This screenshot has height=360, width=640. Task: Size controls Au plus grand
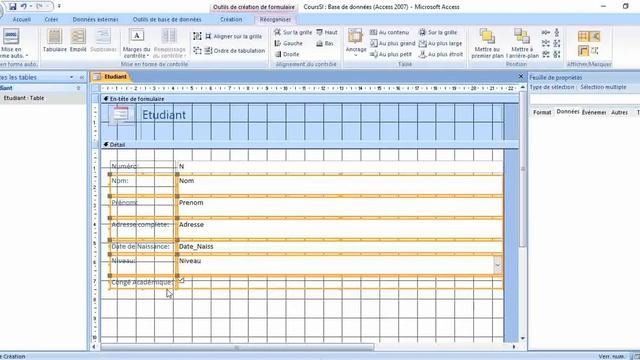393,43
